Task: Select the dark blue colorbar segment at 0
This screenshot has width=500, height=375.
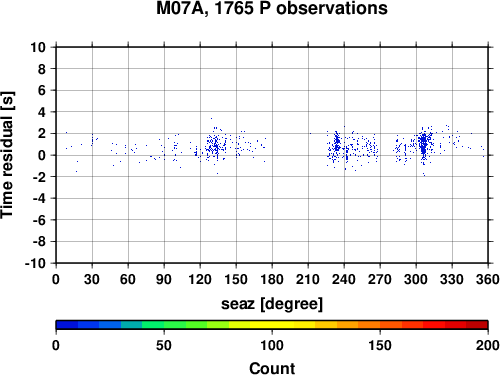Action: point(67,325)
